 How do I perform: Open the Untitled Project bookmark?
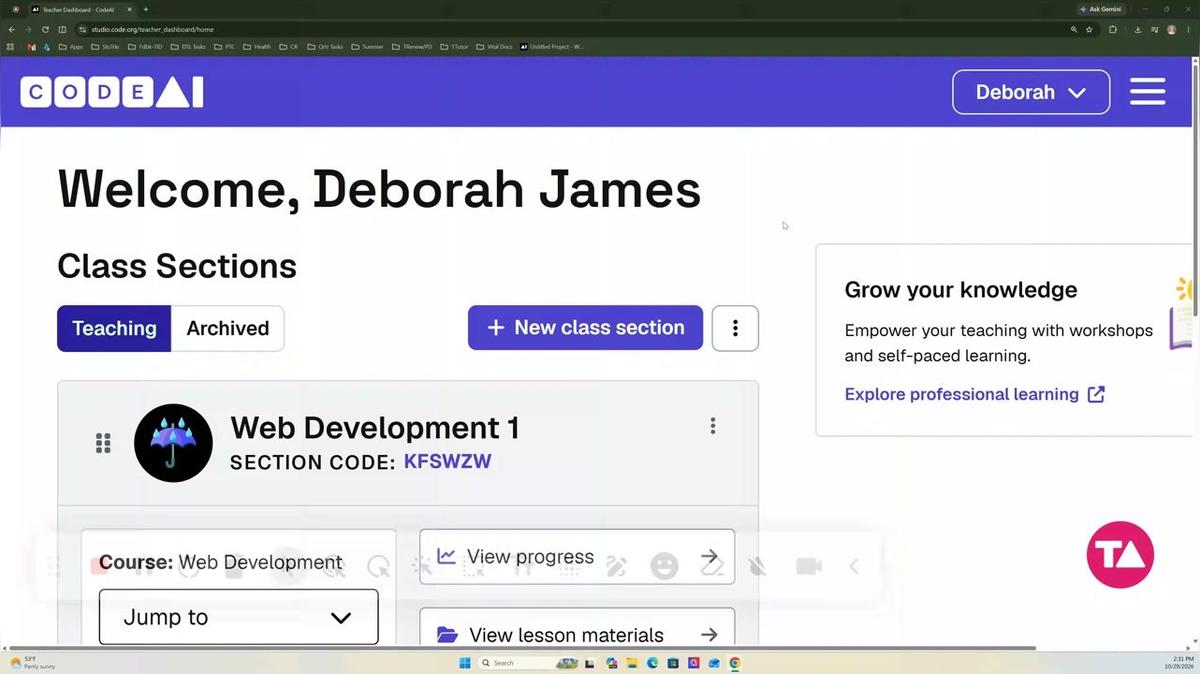(552, 46)
